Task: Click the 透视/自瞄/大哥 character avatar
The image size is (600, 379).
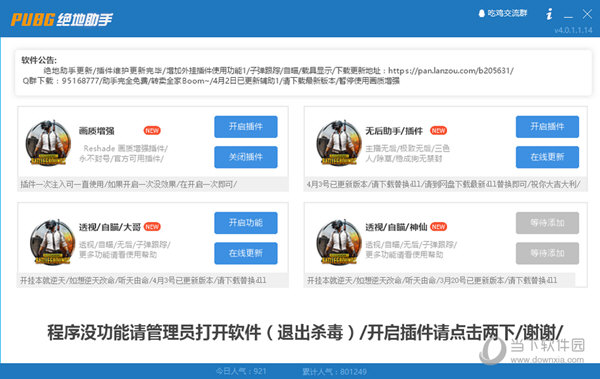Action: pos(52,242)
